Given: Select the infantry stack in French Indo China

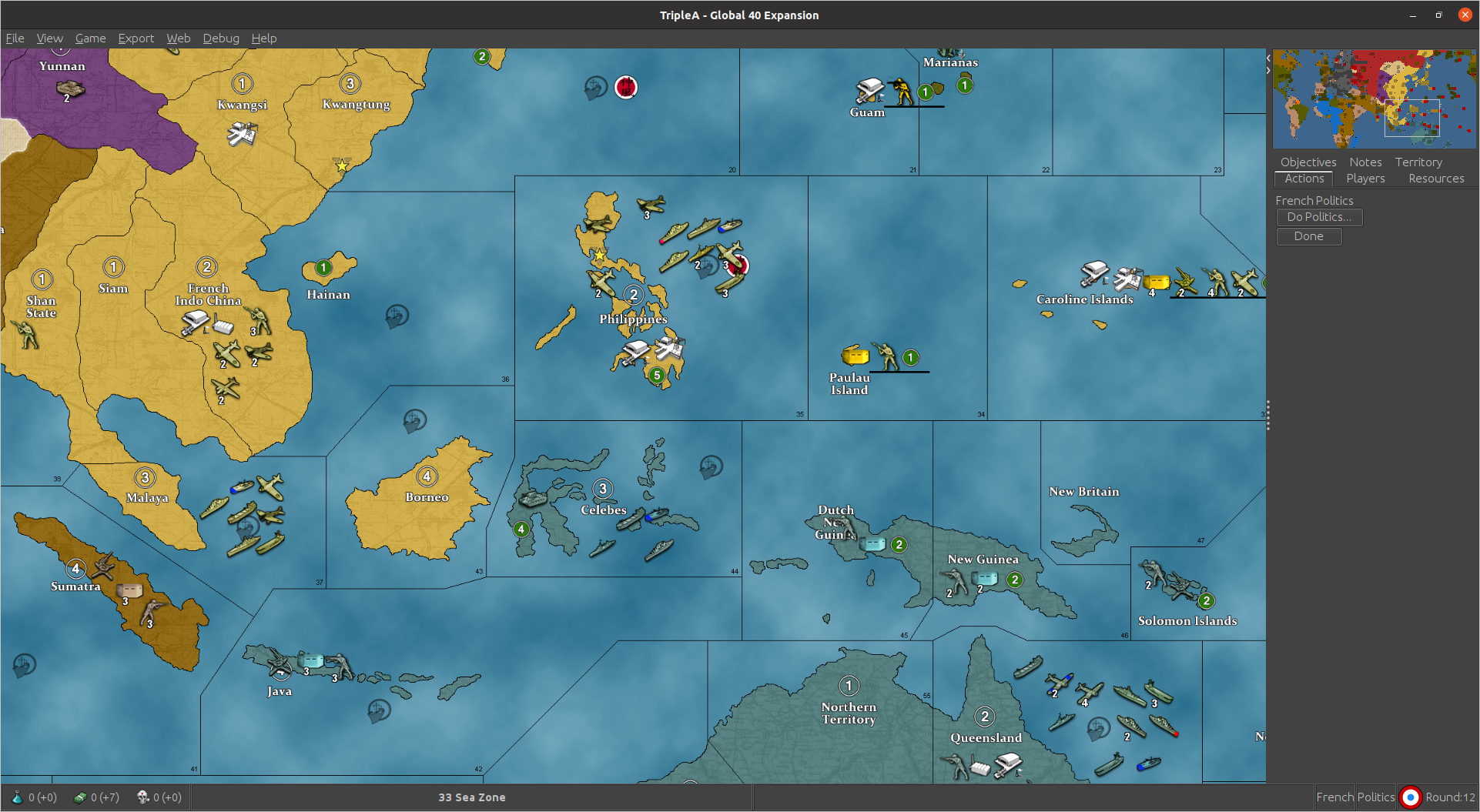Looking at the screenshot, I should point(257,320).
